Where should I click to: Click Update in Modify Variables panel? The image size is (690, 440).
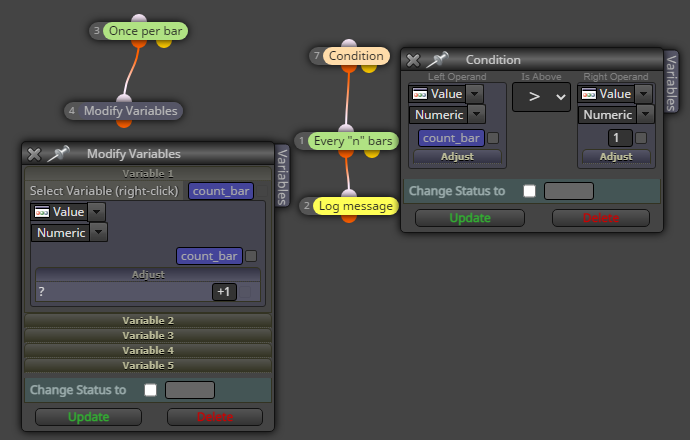(88, 417)
